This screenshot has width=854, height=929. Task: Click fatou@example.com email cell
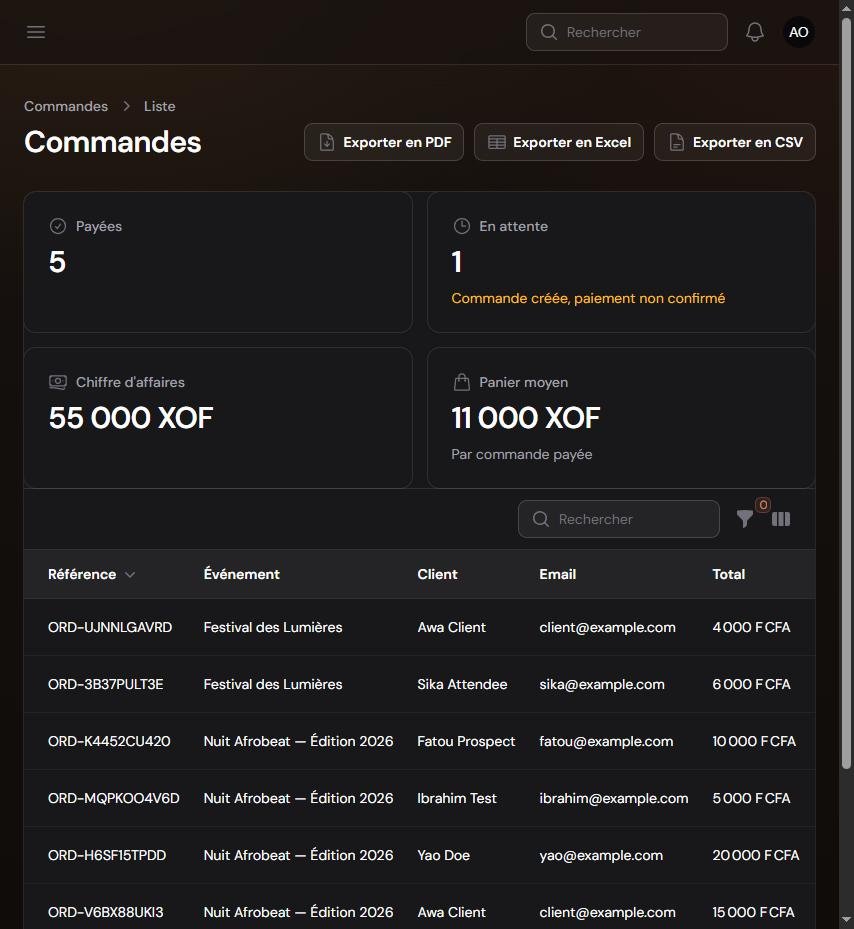click(x=606, y=741)
